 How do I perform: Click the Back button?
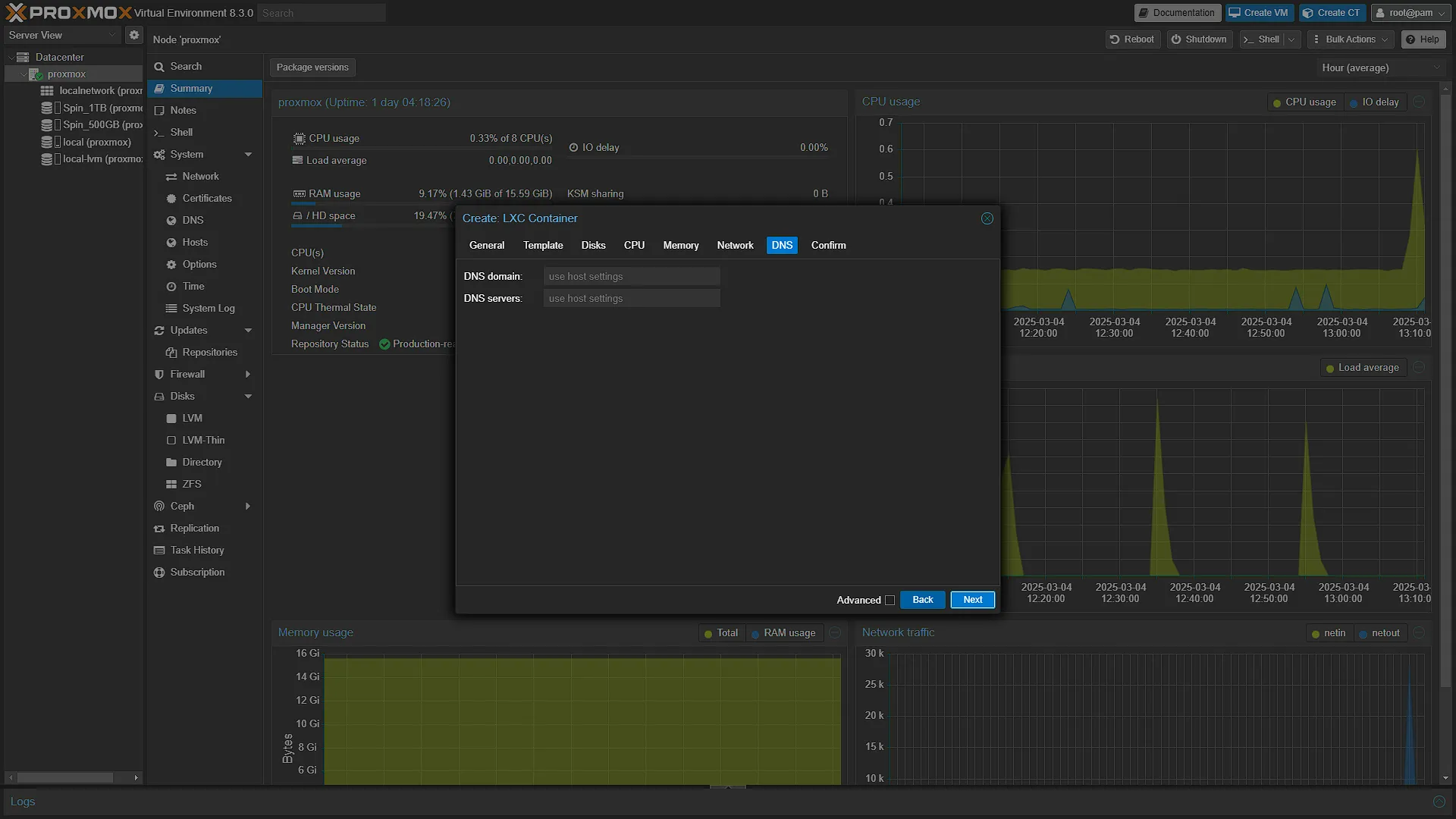[922, 600]
